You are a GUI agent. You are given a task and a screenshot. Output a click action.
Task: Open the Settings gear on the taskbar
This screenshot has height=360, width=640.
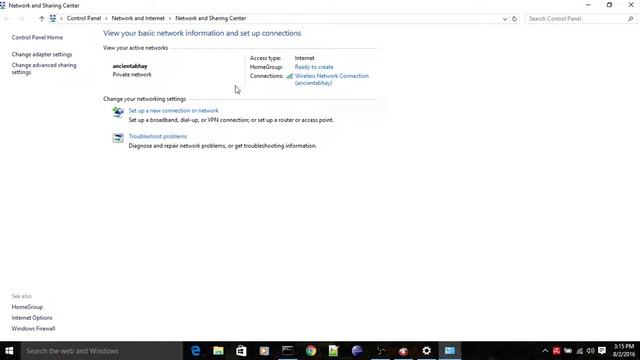tap(427, 351)
